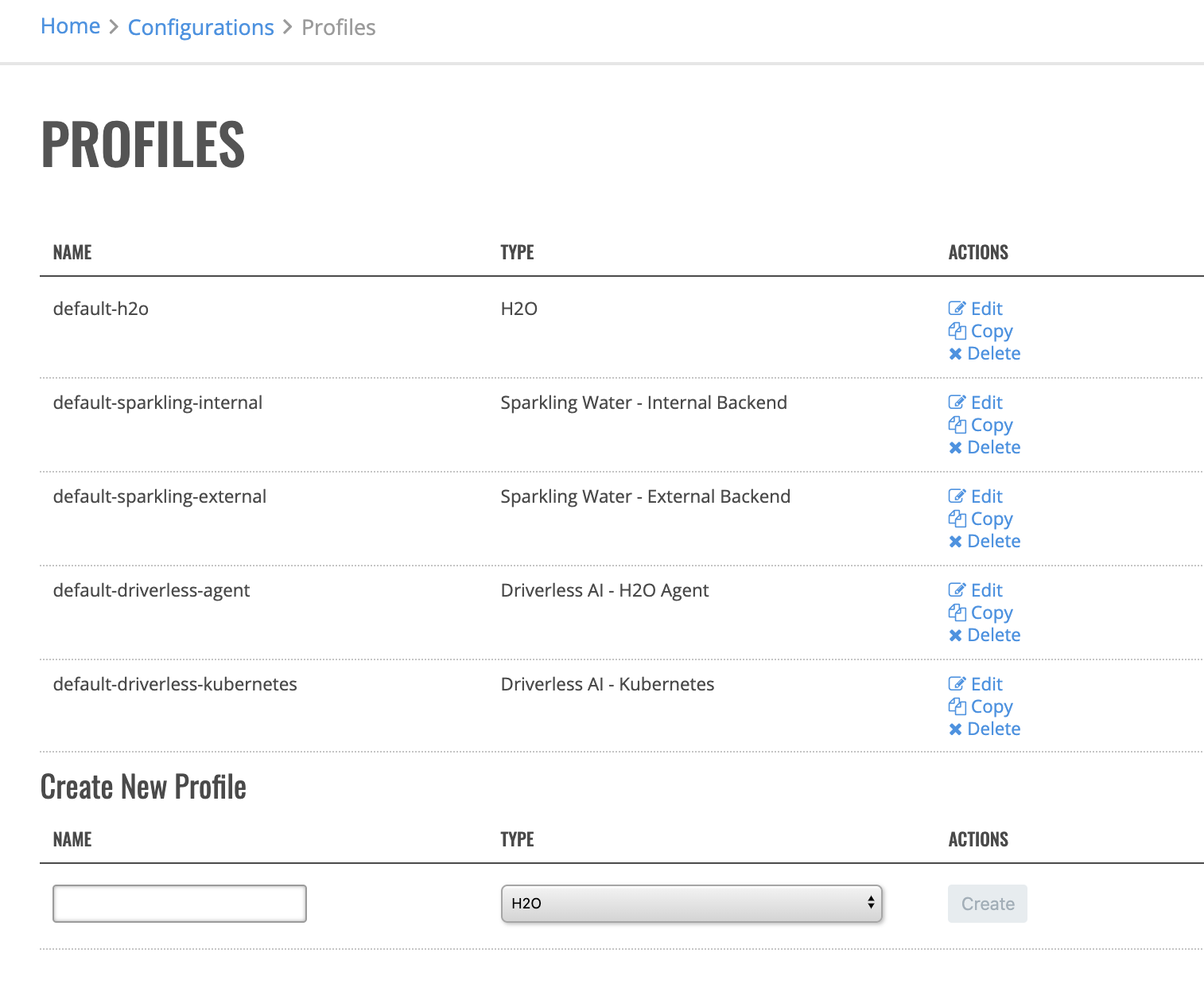Image resolution: width=1204 pixels, height=988 pixels.
Task: Click the Delete X icon for default-sparkling-external
Action: (x=955, y=542)
